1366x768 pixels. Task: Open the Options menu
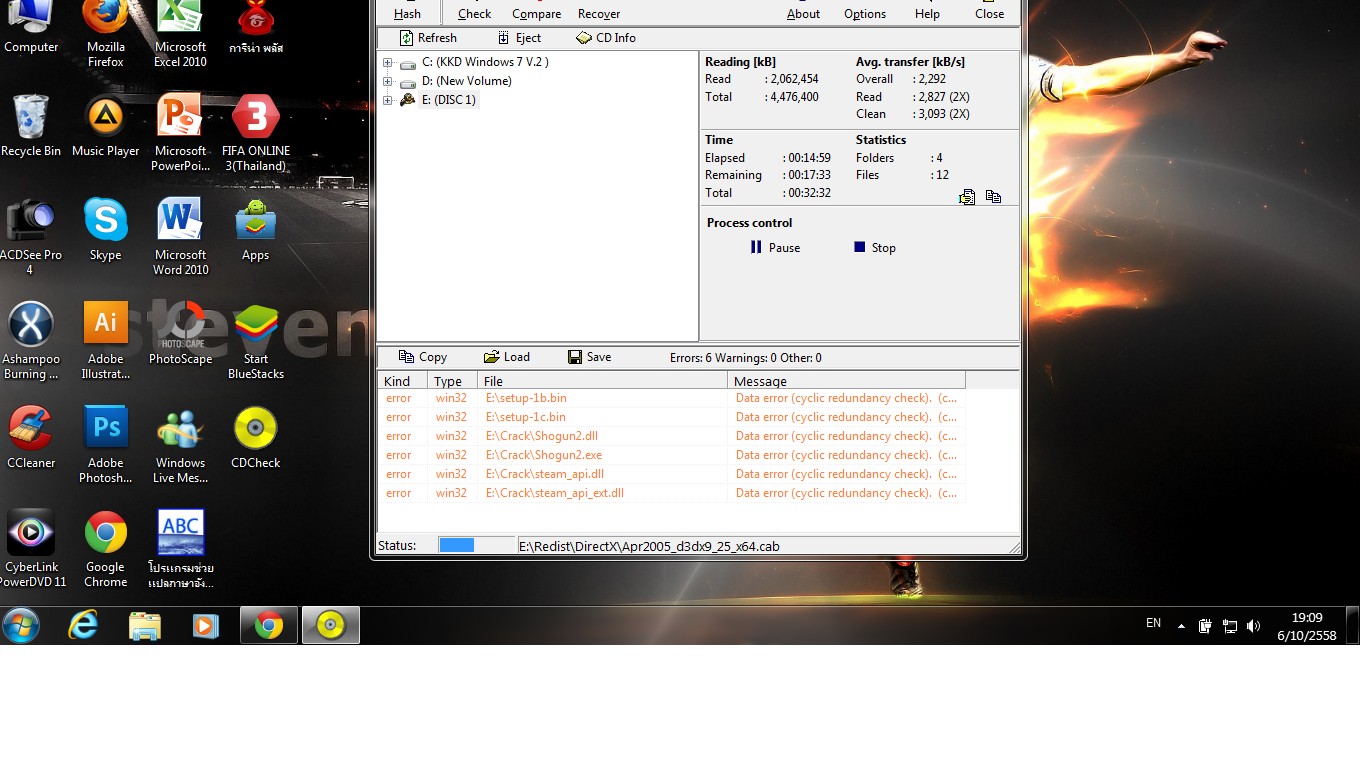click(864, 14)
